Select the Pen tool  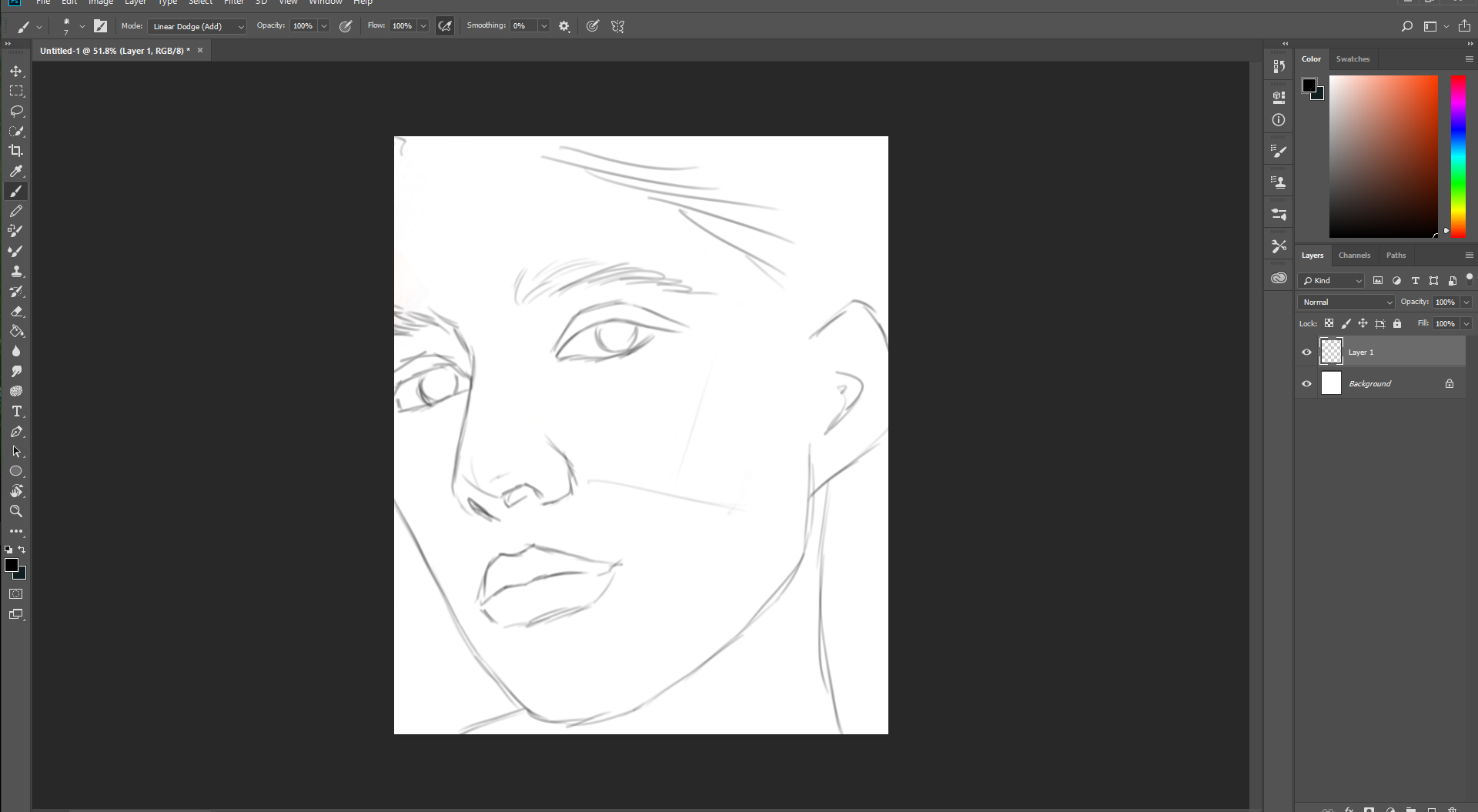pyautogui.click(x=16, y=431)
